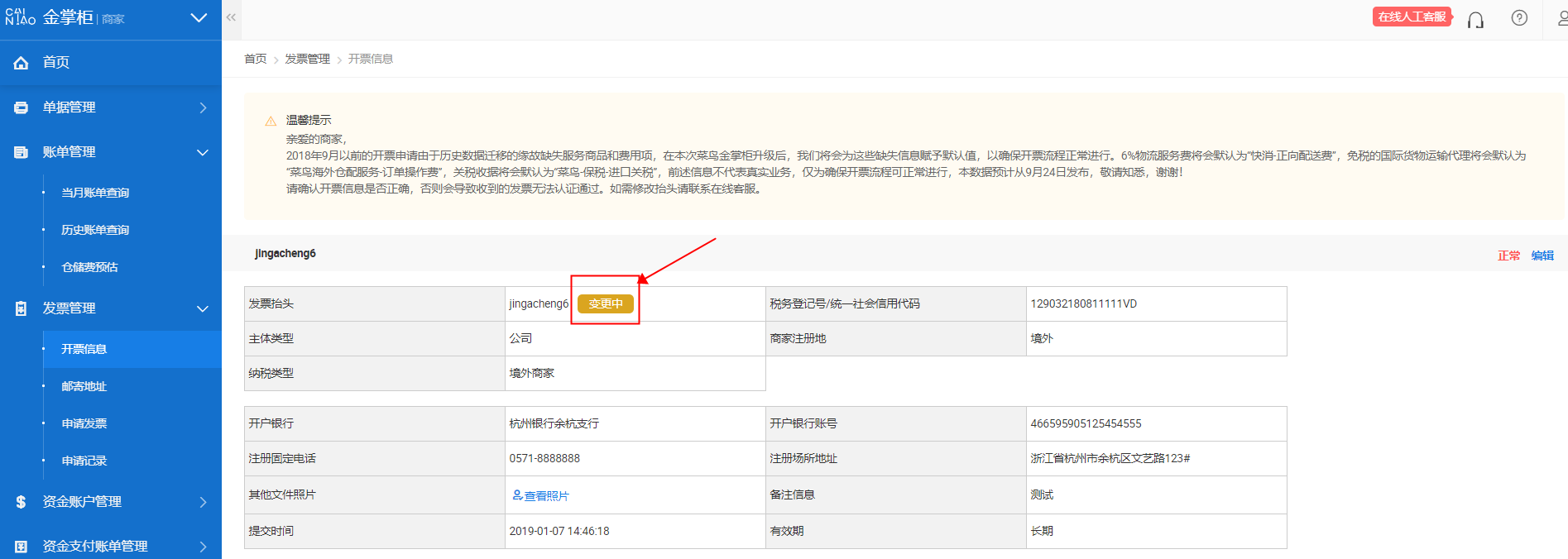Click bank account 466595905125454555
The image size is (1568, 559).
[1086, 423]
